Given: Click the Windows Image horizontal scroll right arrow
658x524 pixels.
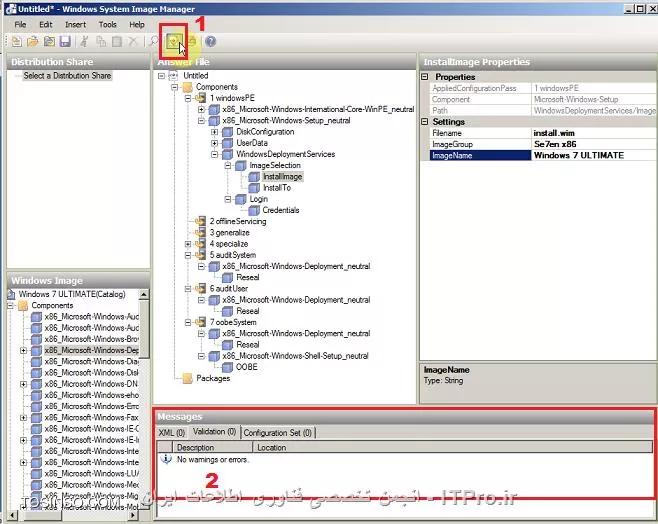Looking at the screenshot, I should [x=133, y=515].
